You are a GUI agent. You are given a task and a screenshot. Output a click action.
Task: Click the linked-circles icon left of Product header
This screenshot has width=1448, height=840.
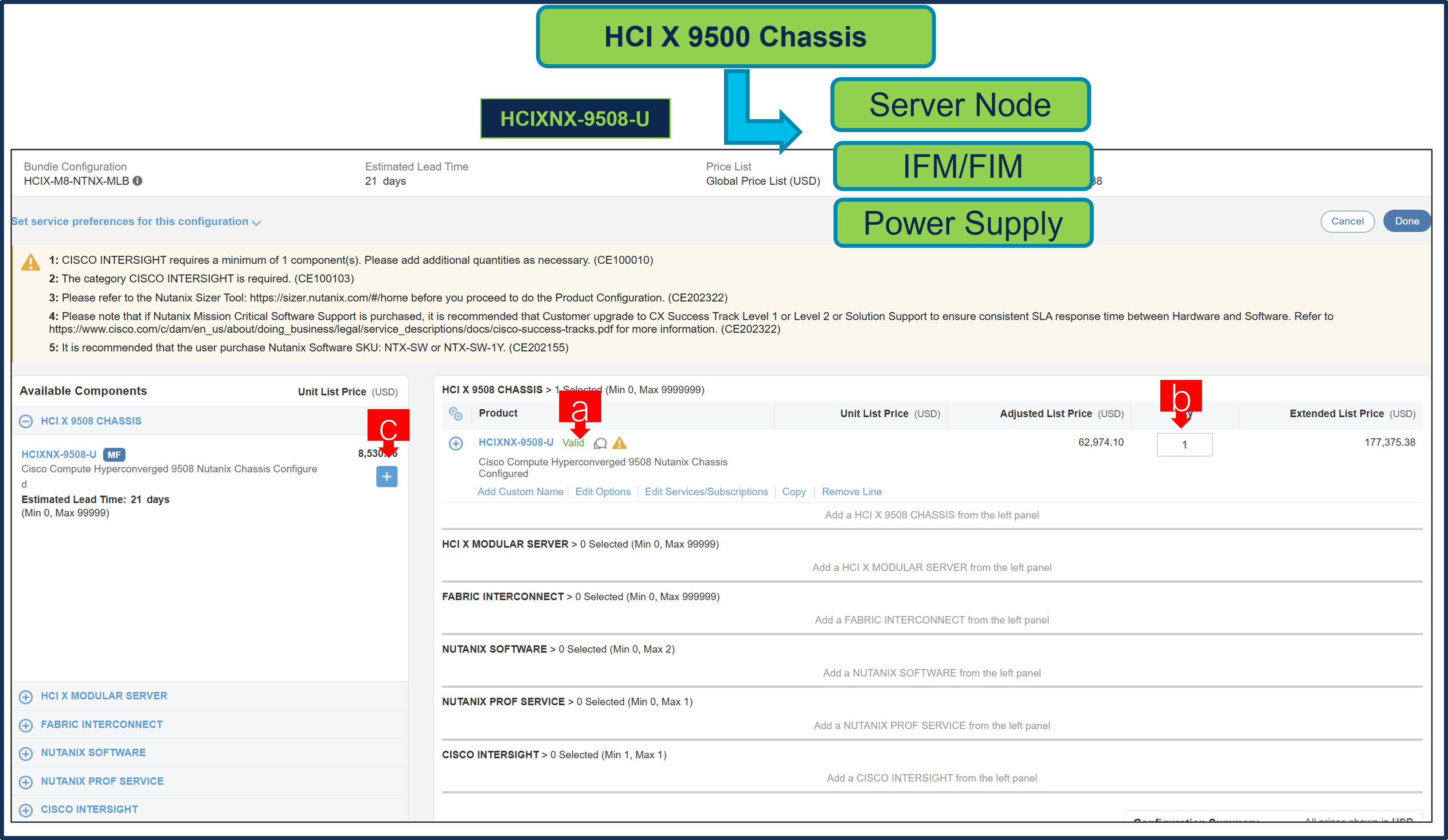(456, 414)
